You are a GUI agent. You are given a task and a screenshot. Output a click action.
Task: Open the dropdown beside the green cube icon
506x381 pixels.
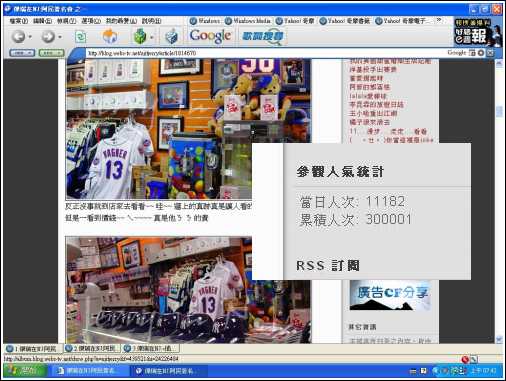click(152, 37)
